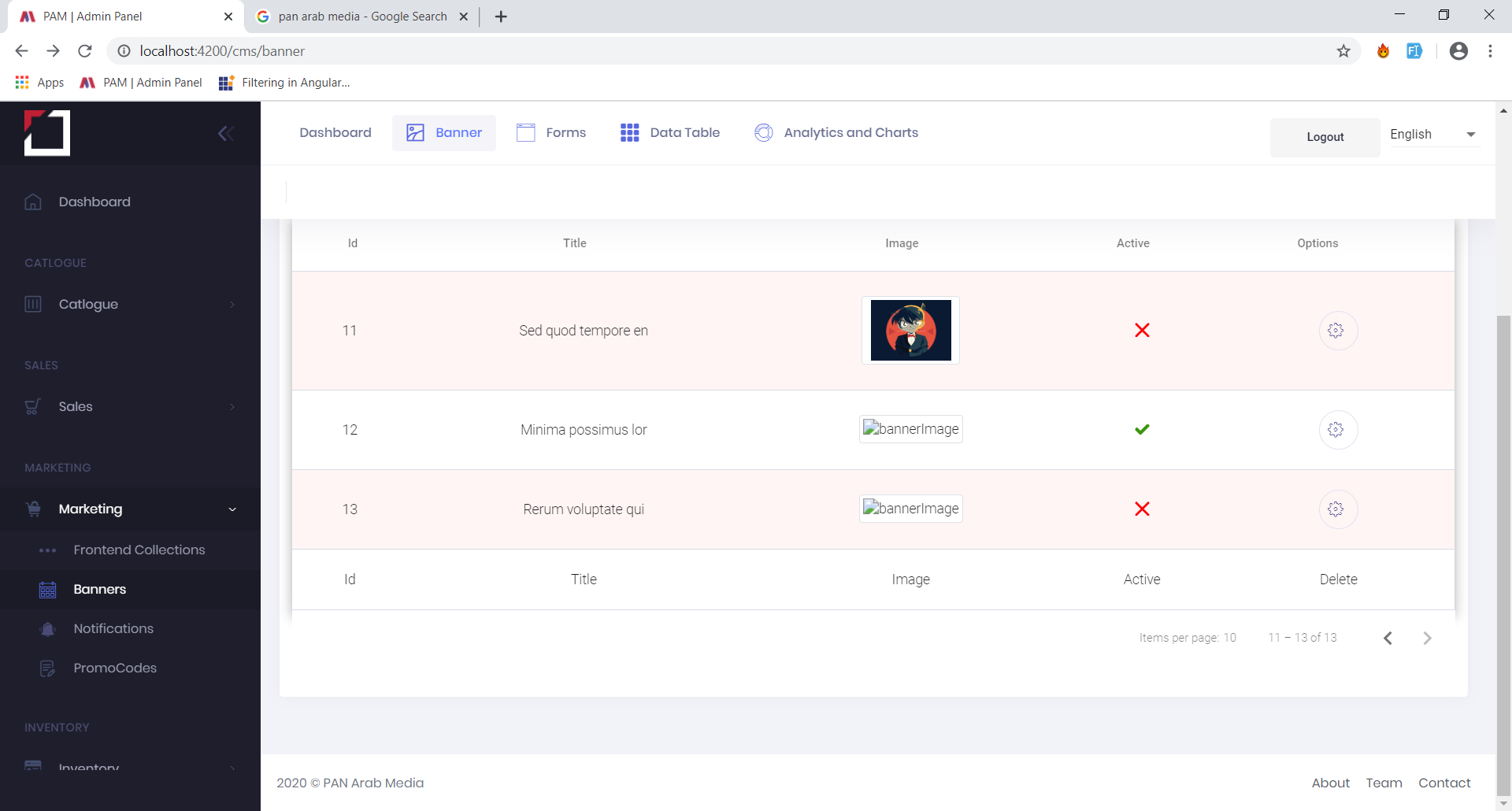Click the settings gear for banner 13

(x=1337, y=509)
